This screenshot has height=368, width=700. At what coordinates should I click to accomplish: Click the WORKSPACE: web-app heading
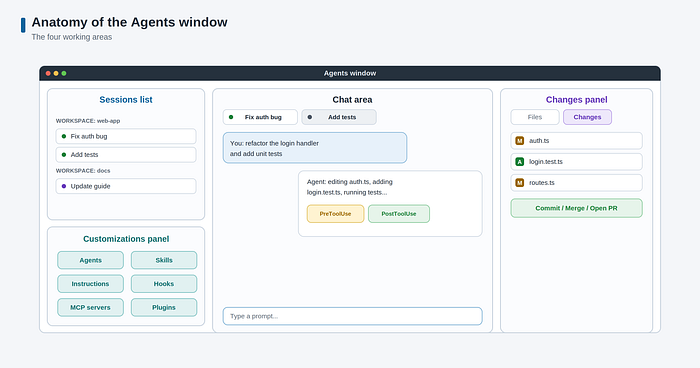click(88, 121)
